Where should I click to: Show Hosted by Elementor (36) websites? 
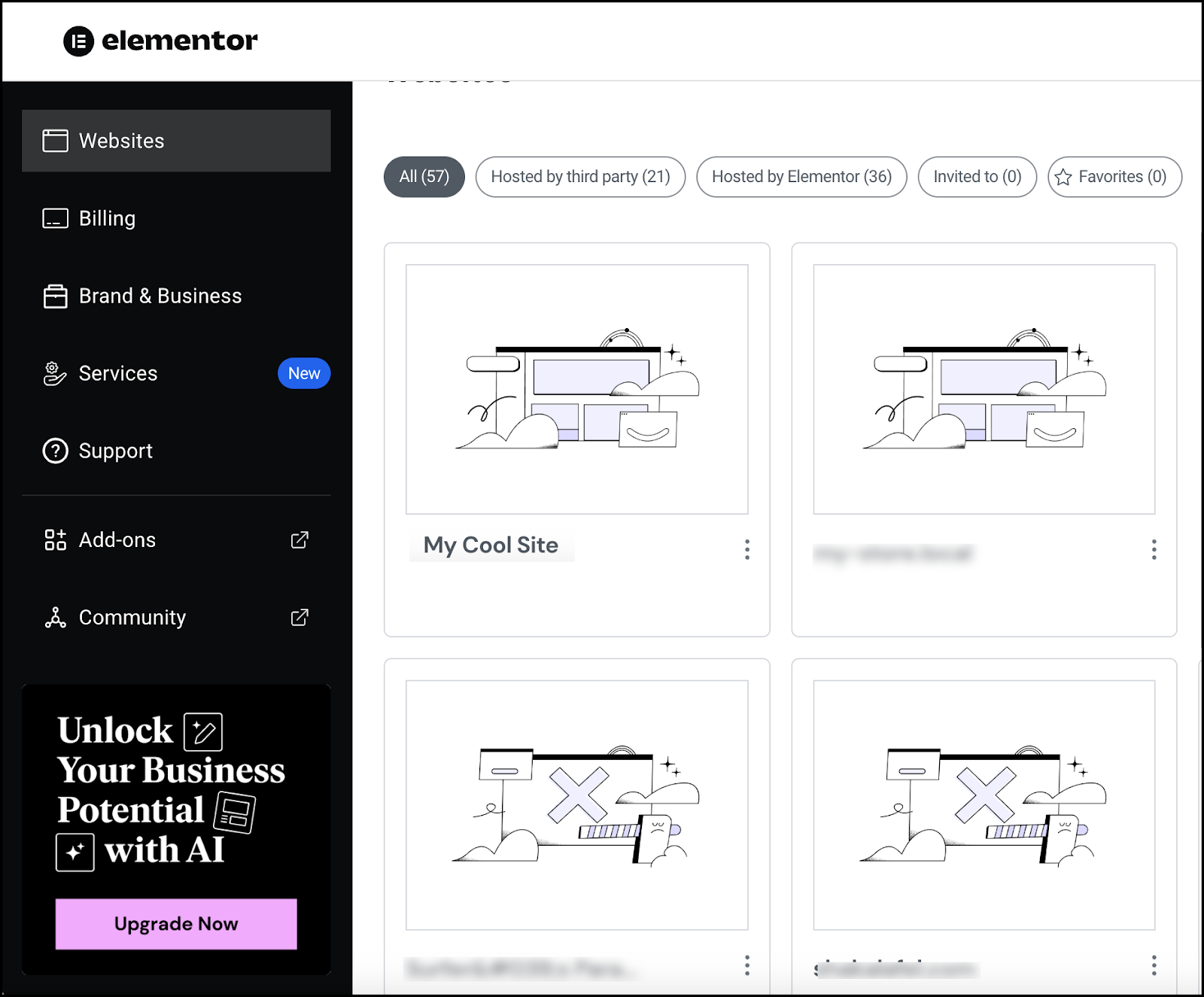point(801,177)
